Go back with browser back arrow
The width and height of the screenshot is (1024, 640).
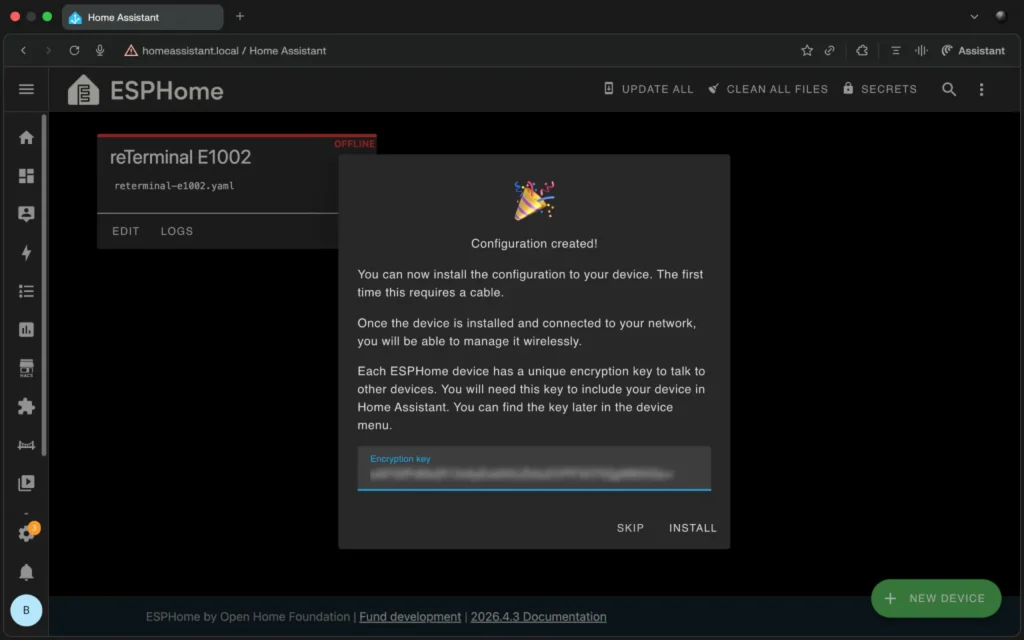[24, 50]
